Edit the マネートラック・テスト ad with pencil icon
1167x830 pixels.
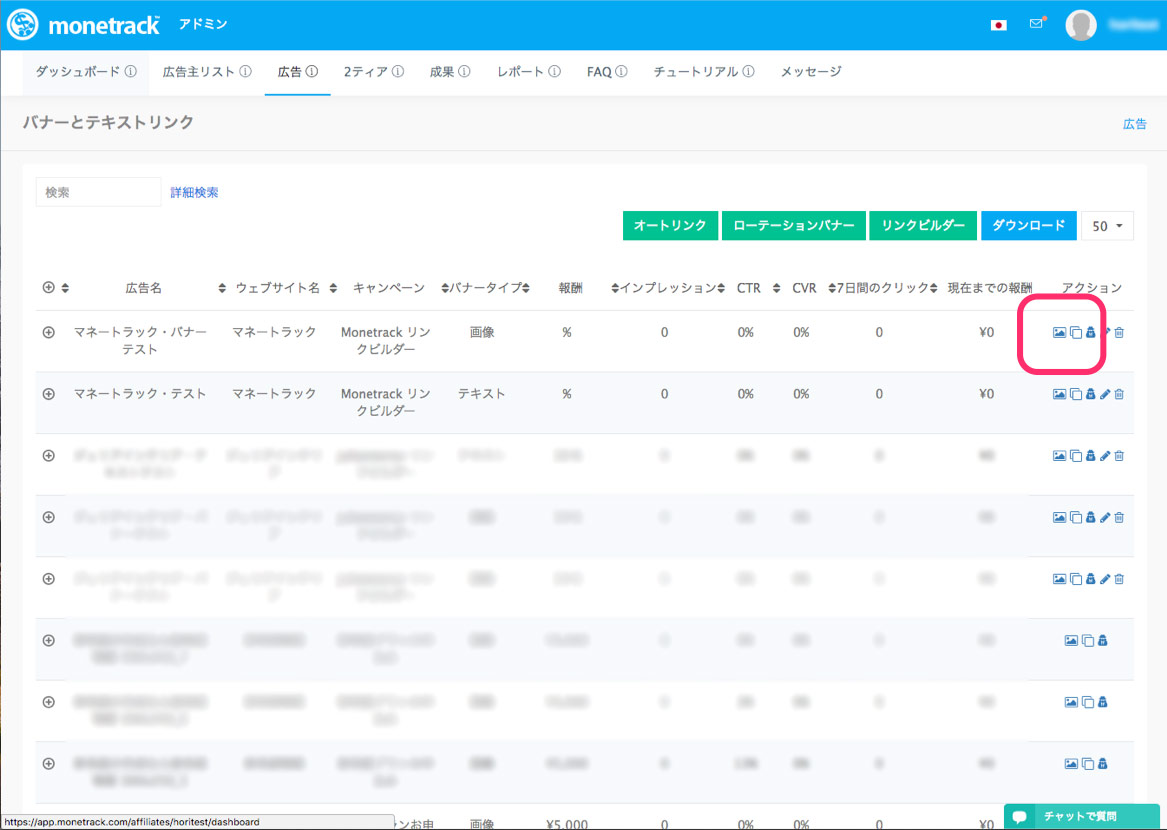pos(1105,395)
